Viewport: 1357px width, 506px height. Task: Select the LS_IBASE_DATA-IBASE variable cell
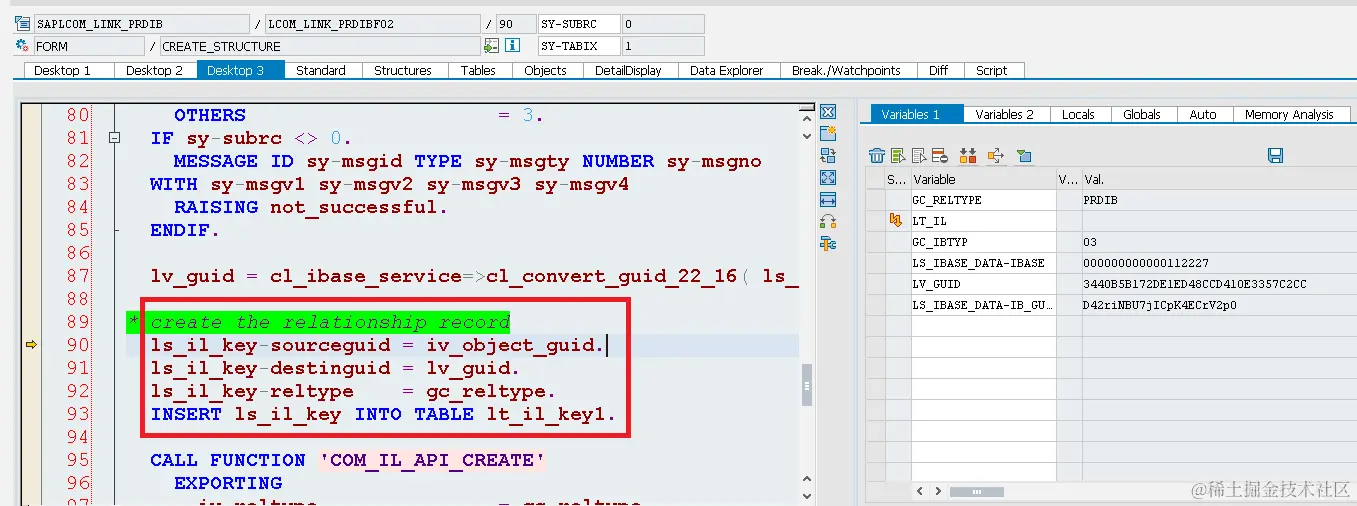pos(982,263)
